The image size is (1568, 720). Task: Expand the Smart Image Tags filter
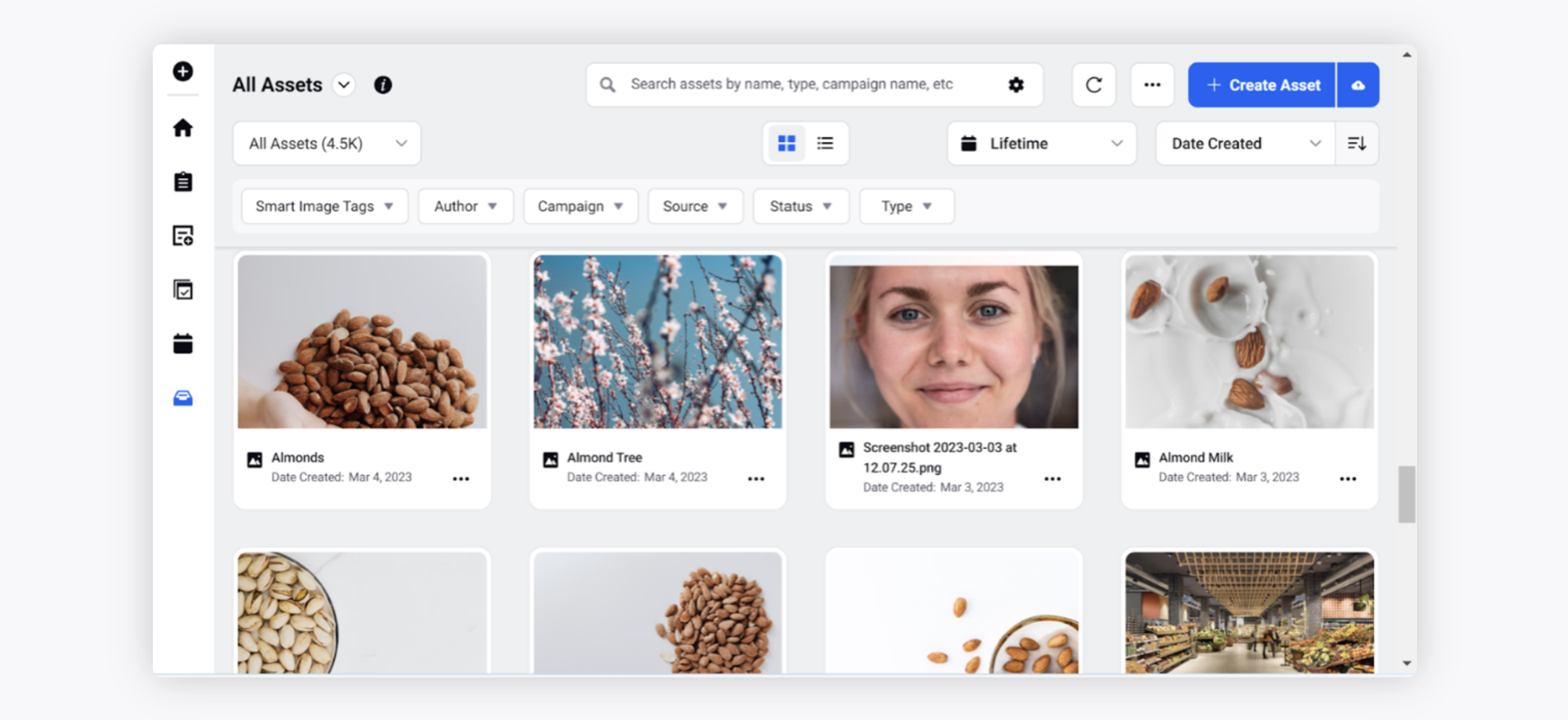pyautogui.click(x=325, y=206)
